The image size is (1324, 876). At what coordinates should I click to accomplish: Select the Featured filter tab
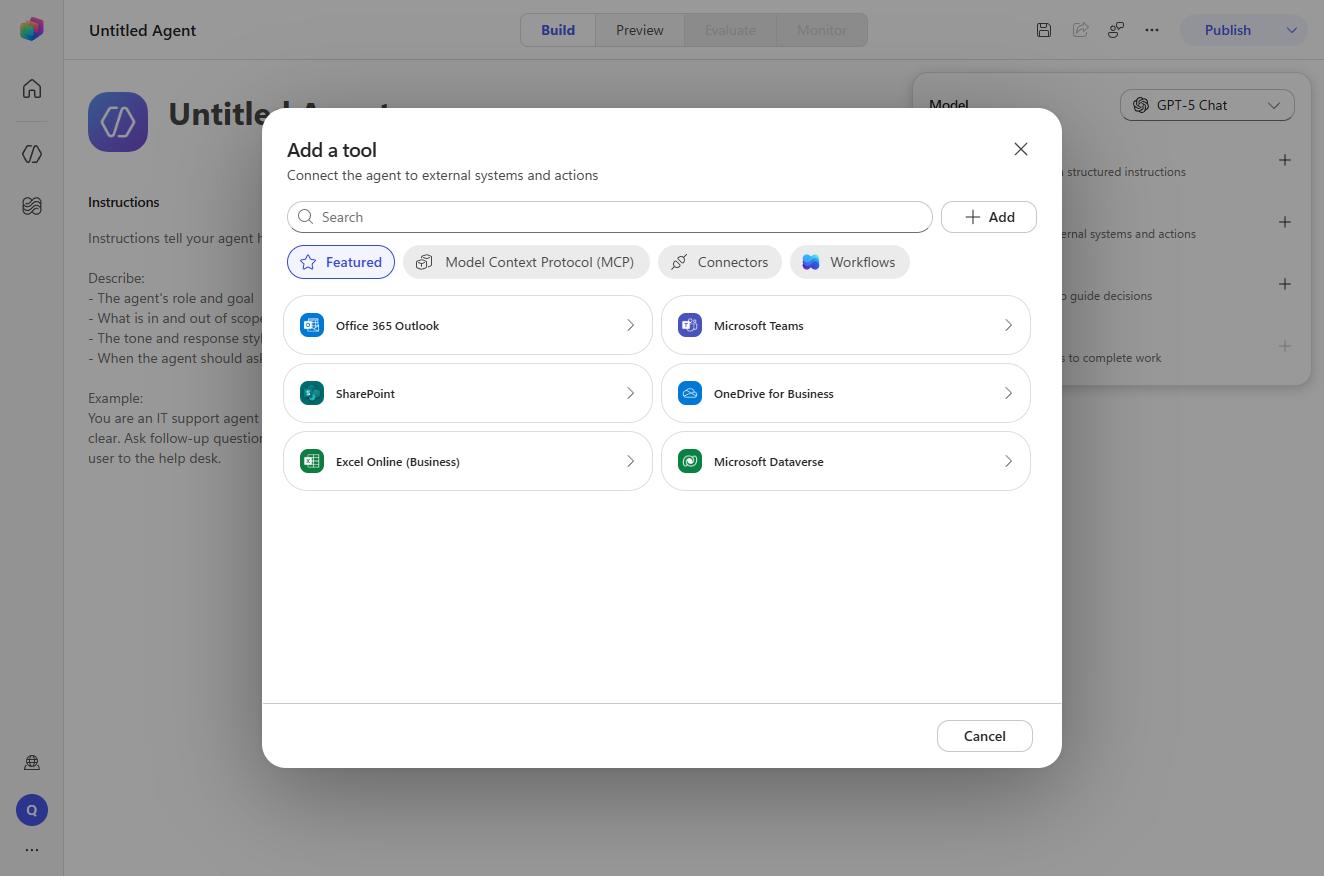pyautogui.click(x=341, y=262)
